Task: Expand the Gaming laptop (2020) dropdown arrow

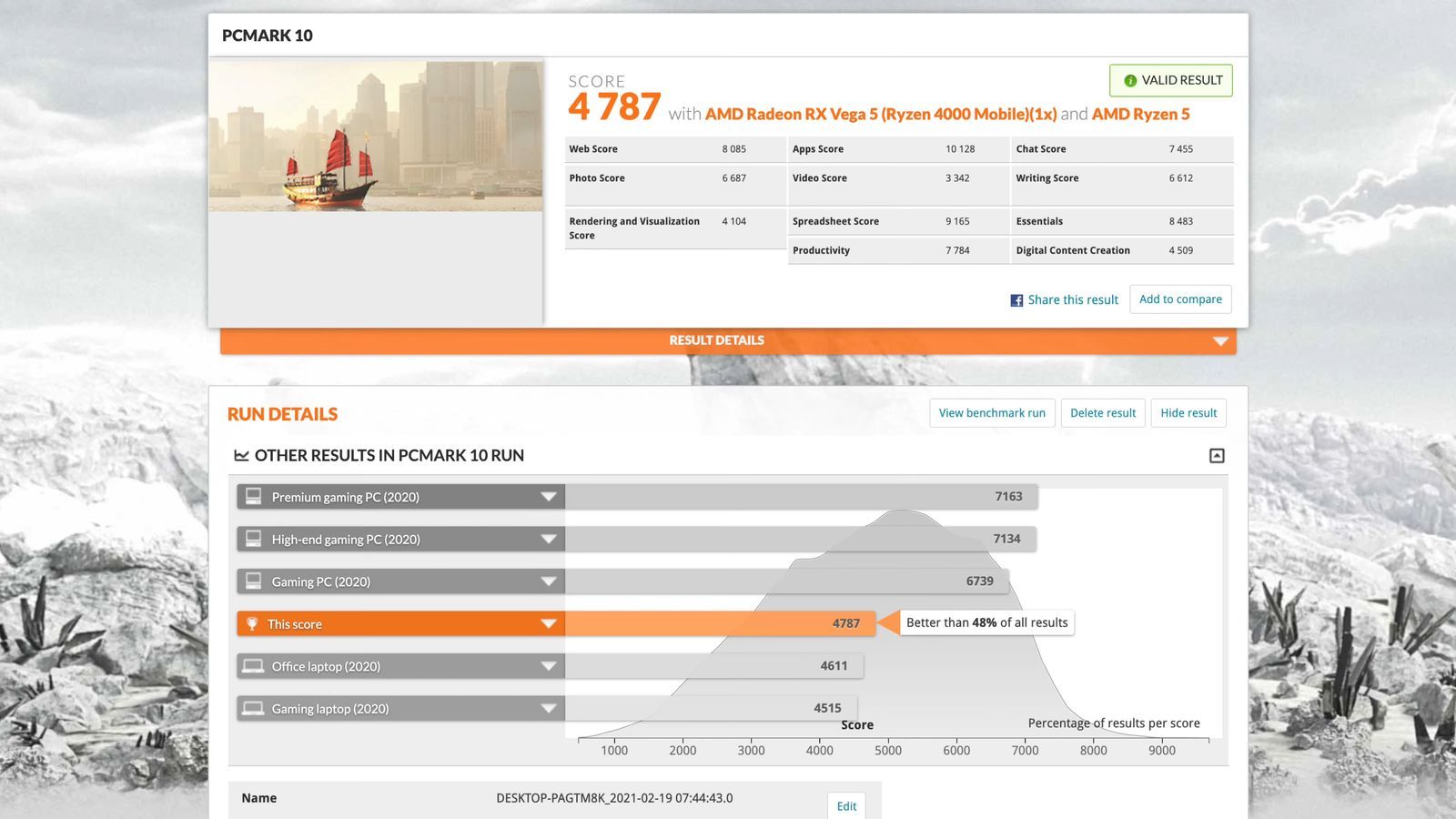Action: coord(549,708)
